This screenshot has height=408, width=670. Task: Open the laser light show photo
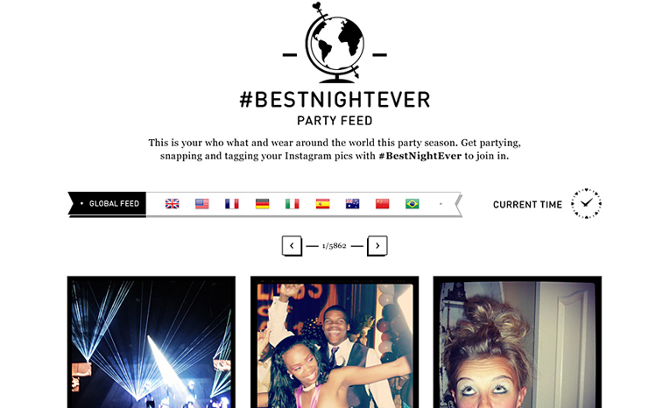pyautogui.click(x=151, y=342)
